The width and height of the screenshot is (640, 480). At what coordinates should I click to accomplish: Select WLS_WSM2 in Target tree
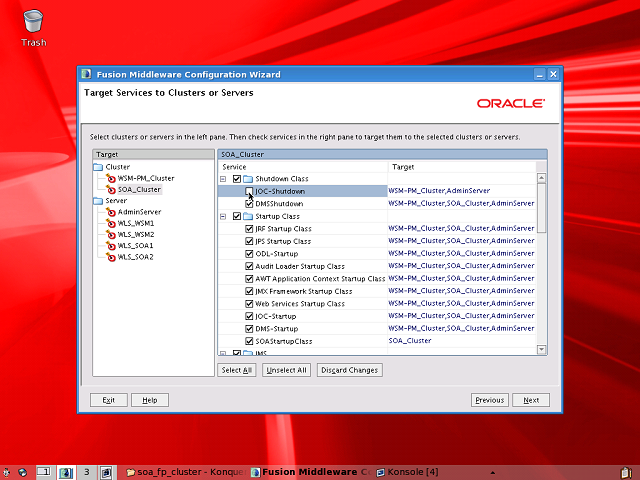(136, 235)
